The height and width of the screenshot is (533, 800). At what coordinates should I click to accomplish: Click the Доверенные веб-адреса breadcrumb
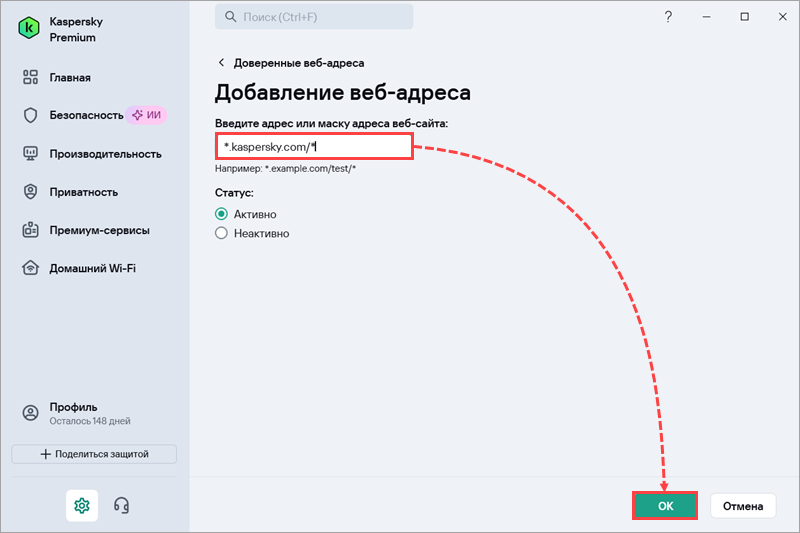tap(299, 63)
